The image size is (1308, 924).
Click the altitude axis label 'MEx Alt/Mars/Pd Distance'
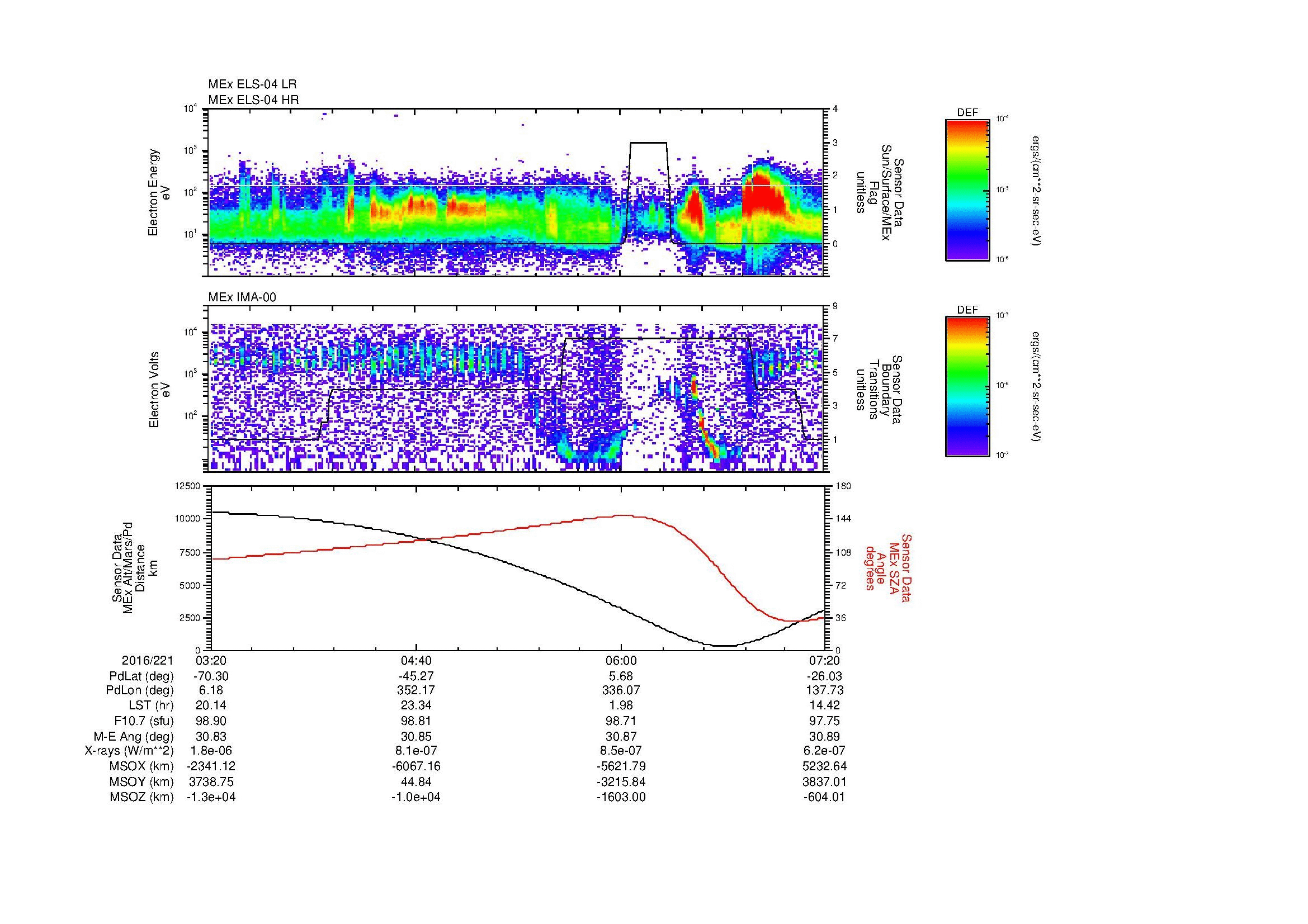point(134,567)
